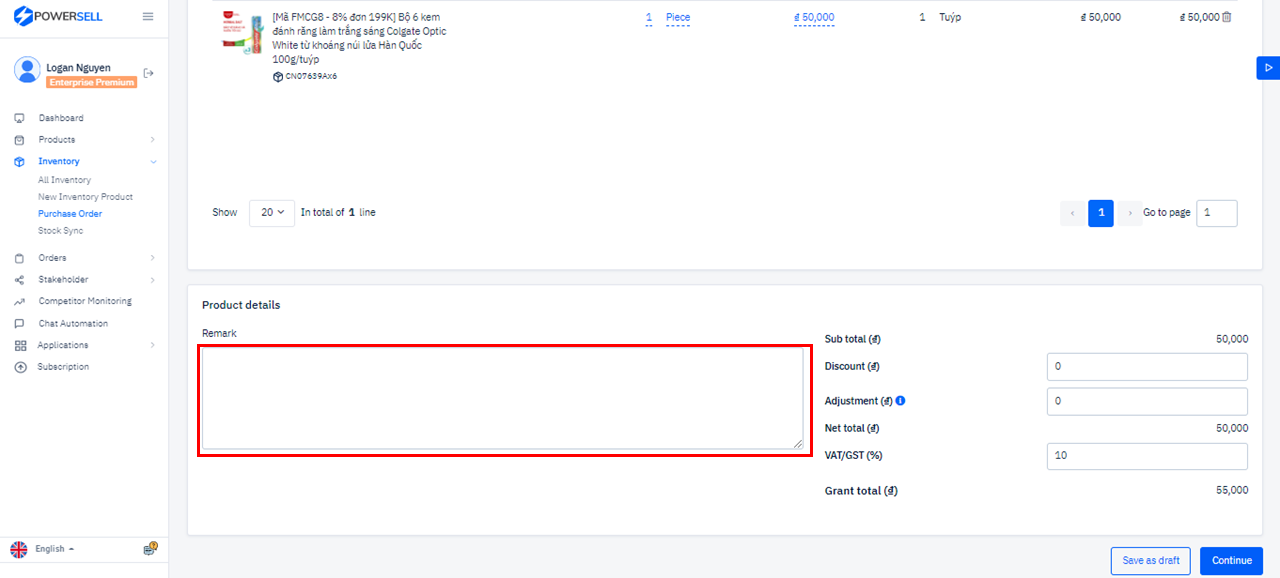
Task: Click the Adjustment input field
Action: click(1147, 402)
